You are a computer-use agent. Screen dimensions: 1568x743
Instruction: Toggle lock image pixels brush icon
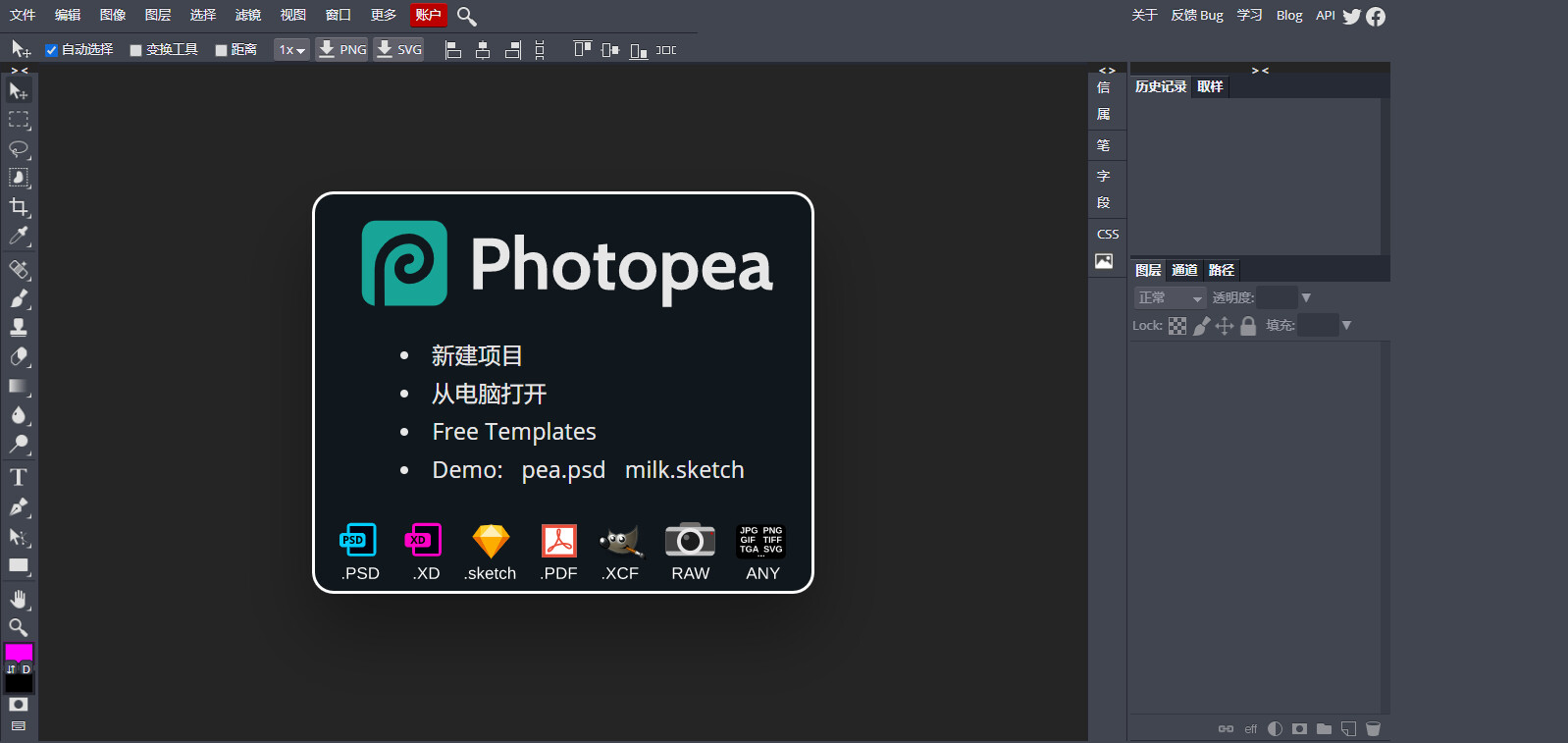click(1201, 326)
